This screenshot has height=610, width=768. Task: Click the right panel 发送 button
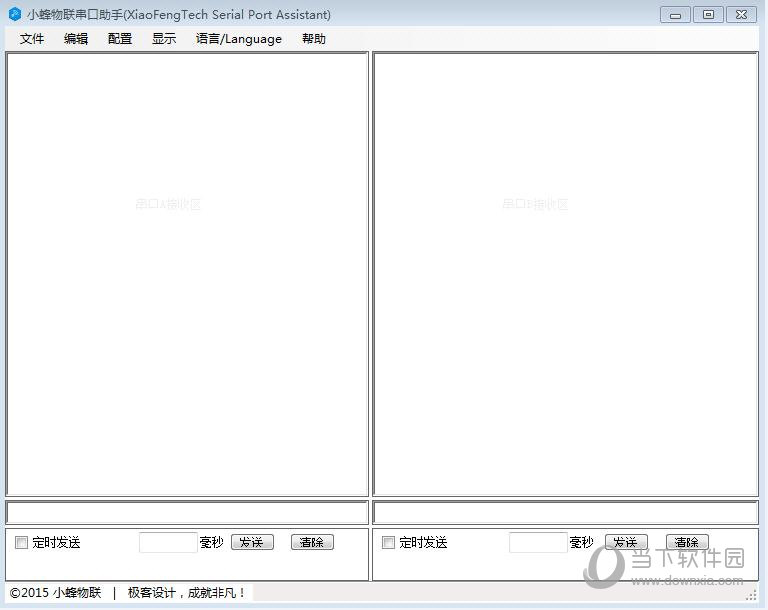click(626, 542)
